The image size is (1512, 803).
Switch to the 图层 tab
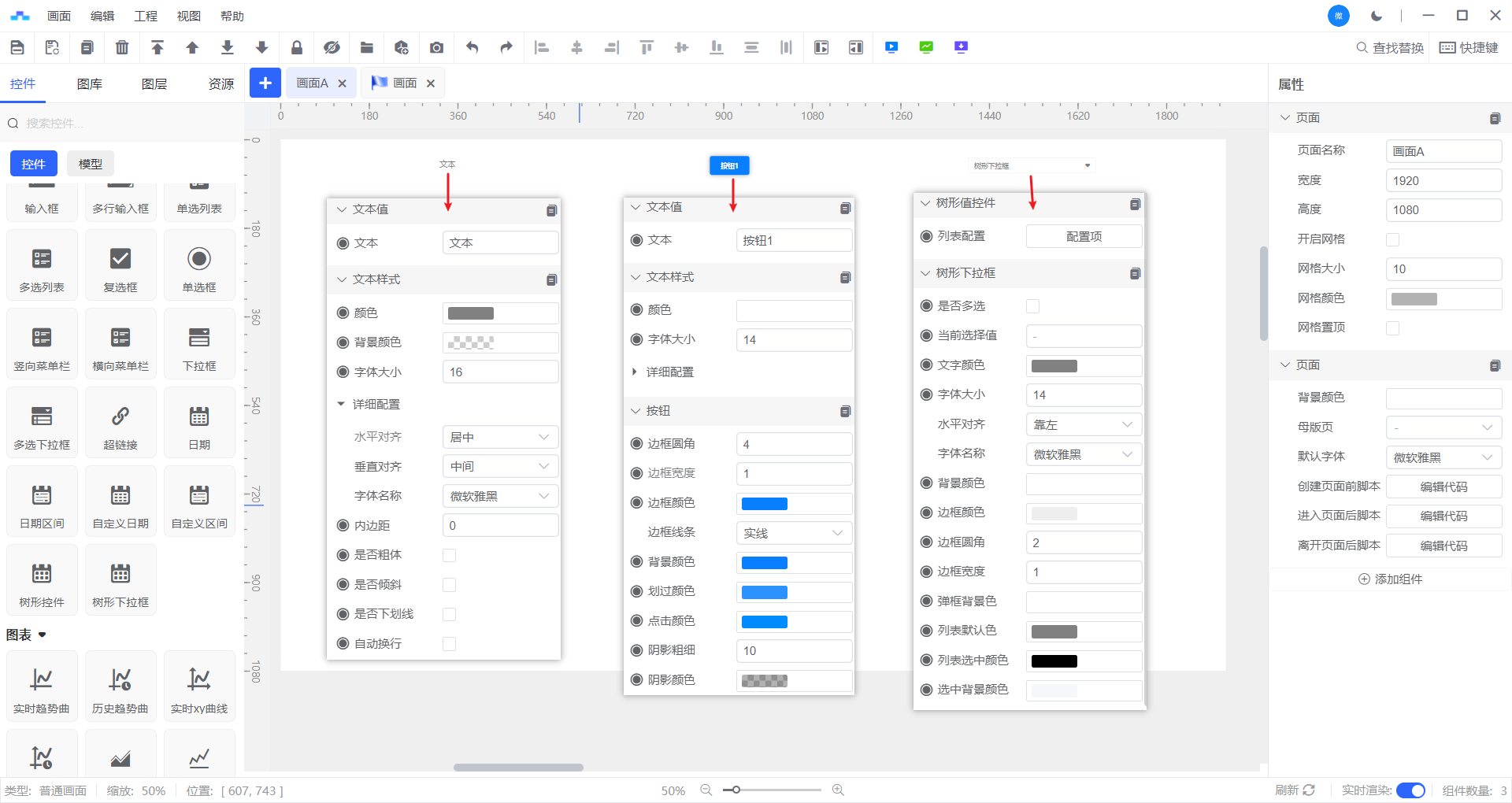[x=154, y=84]
